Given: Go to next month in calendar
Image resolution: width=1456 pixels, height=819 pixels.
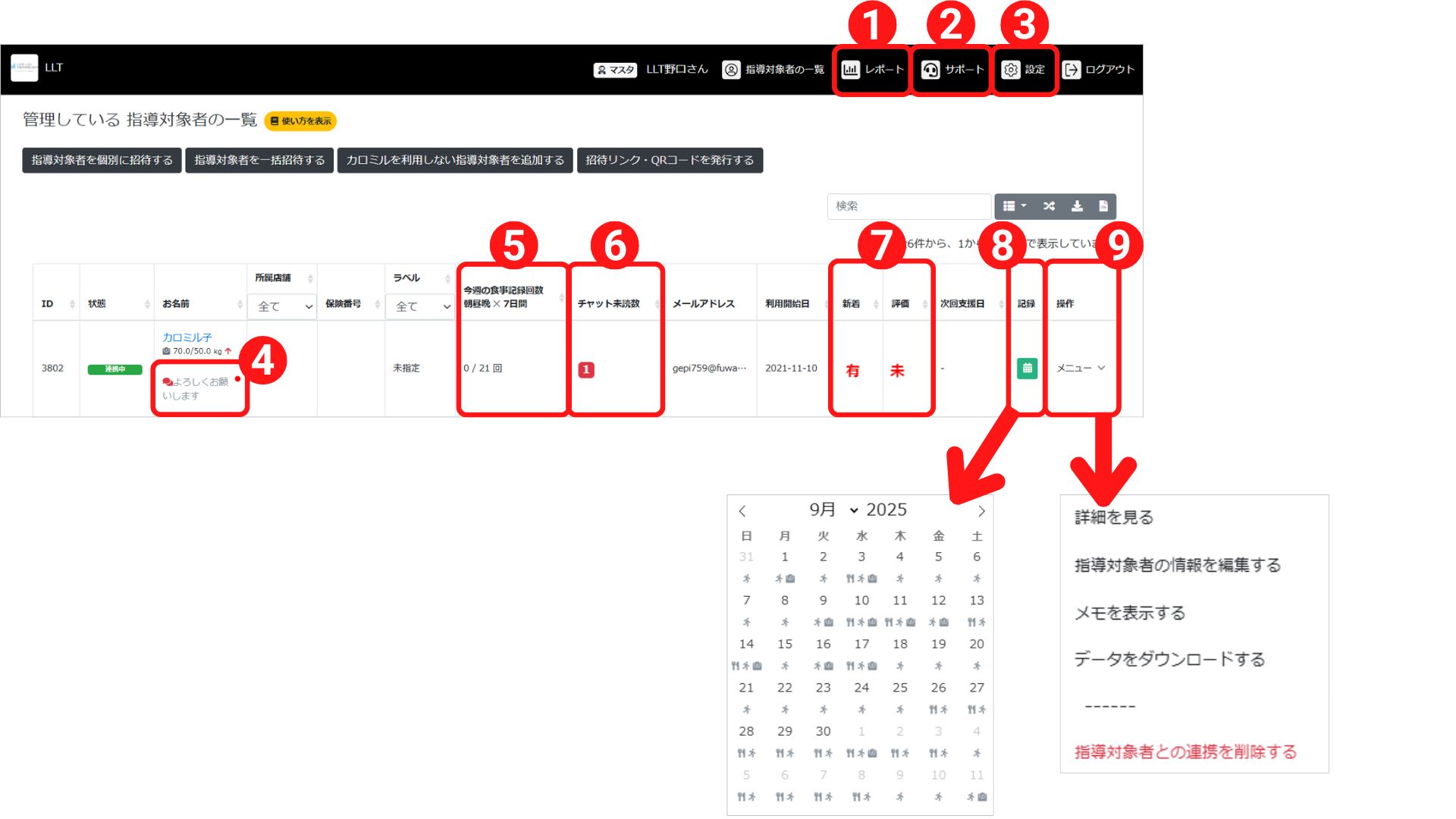Looking at the screenshot, I should coord(981,511).
